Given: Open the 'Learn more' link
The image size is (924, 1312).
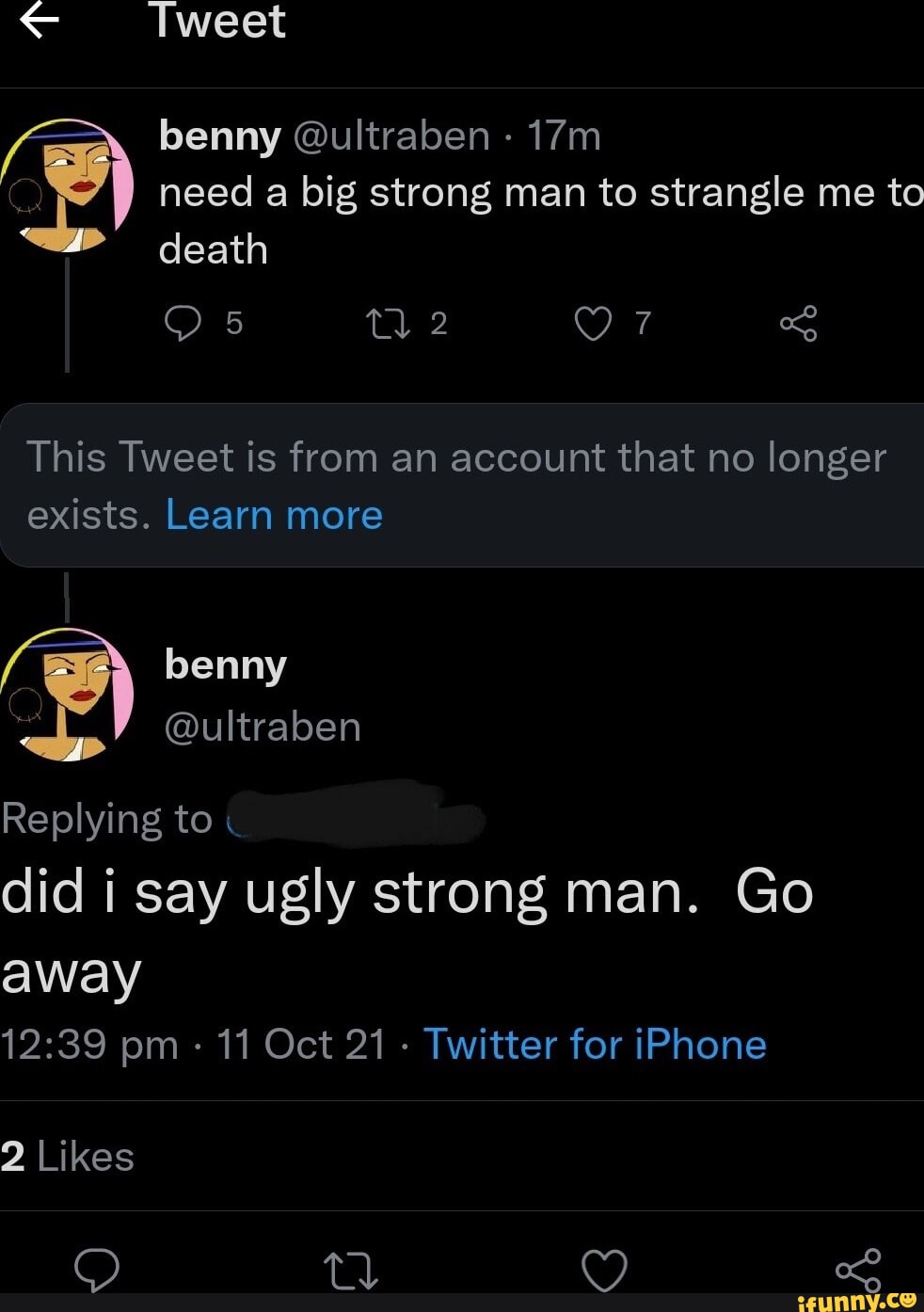Looking at the screenshot, I should (x=274, y=515).
